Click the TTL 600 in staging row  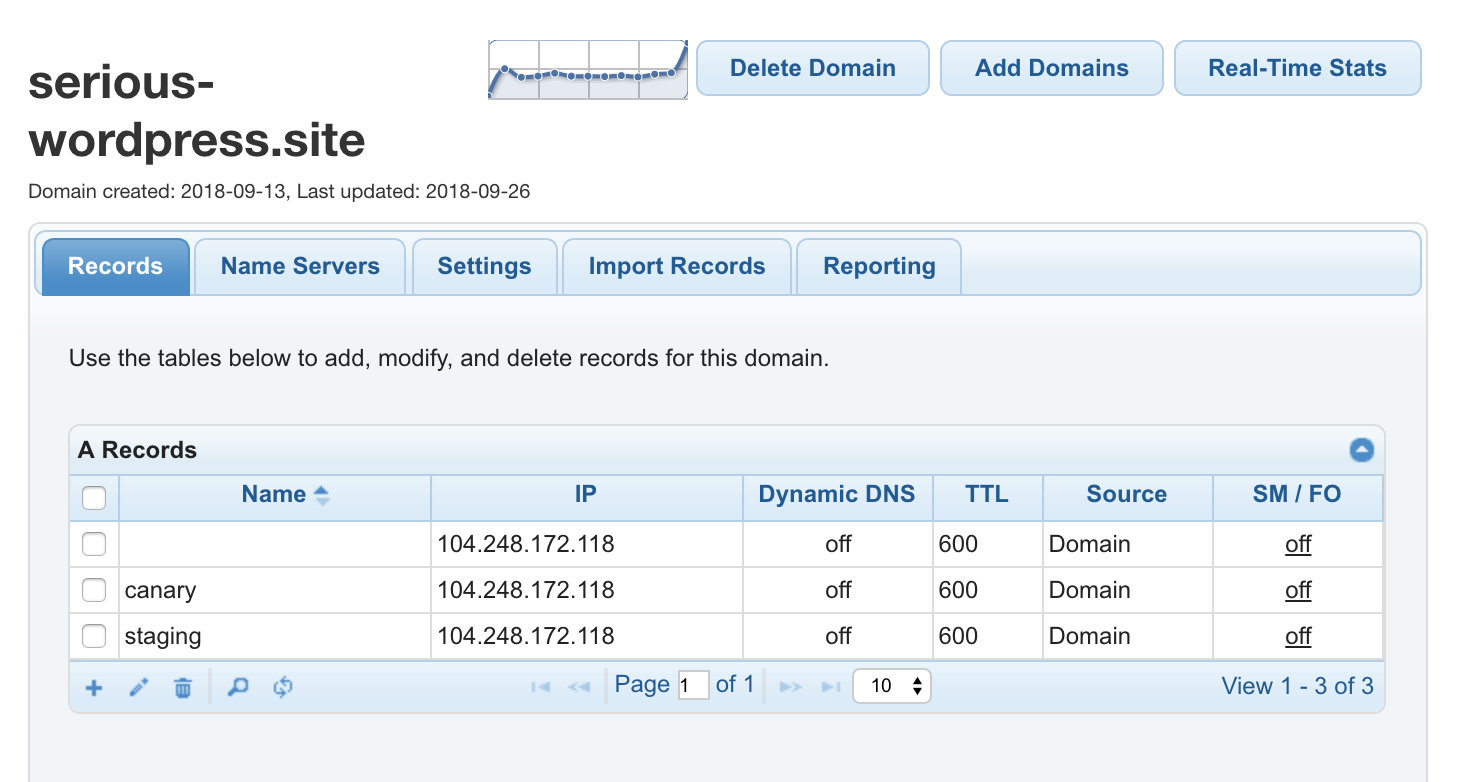958,637
